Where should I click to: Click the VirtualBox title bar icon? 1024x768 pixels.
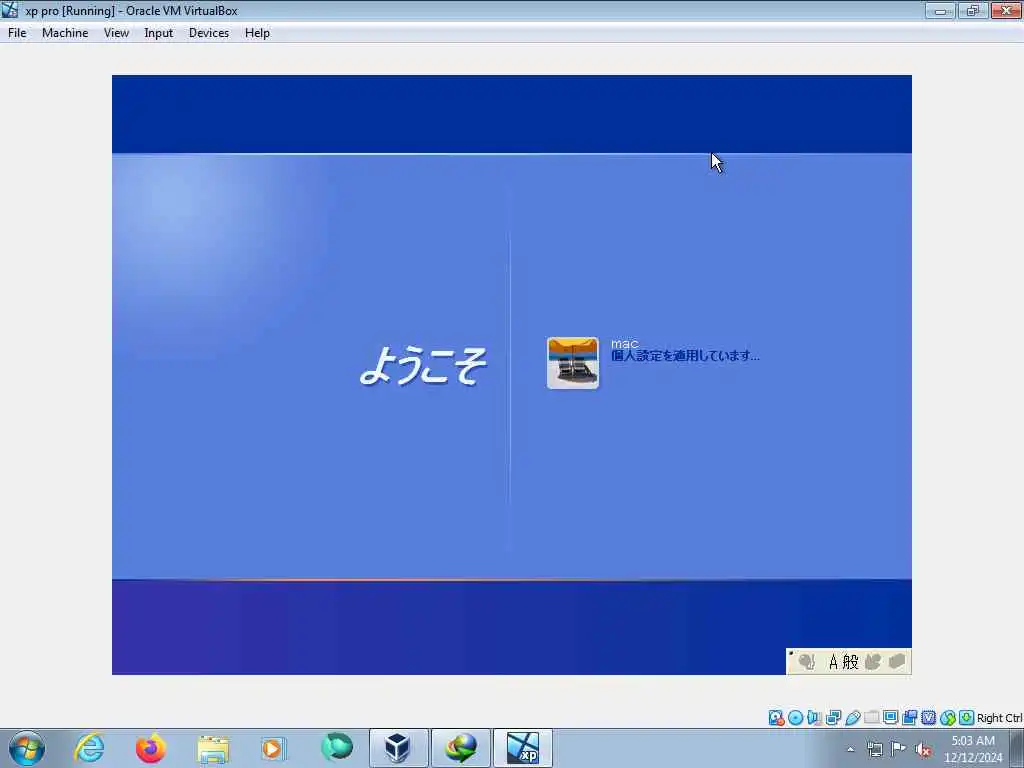coord(10,10)
